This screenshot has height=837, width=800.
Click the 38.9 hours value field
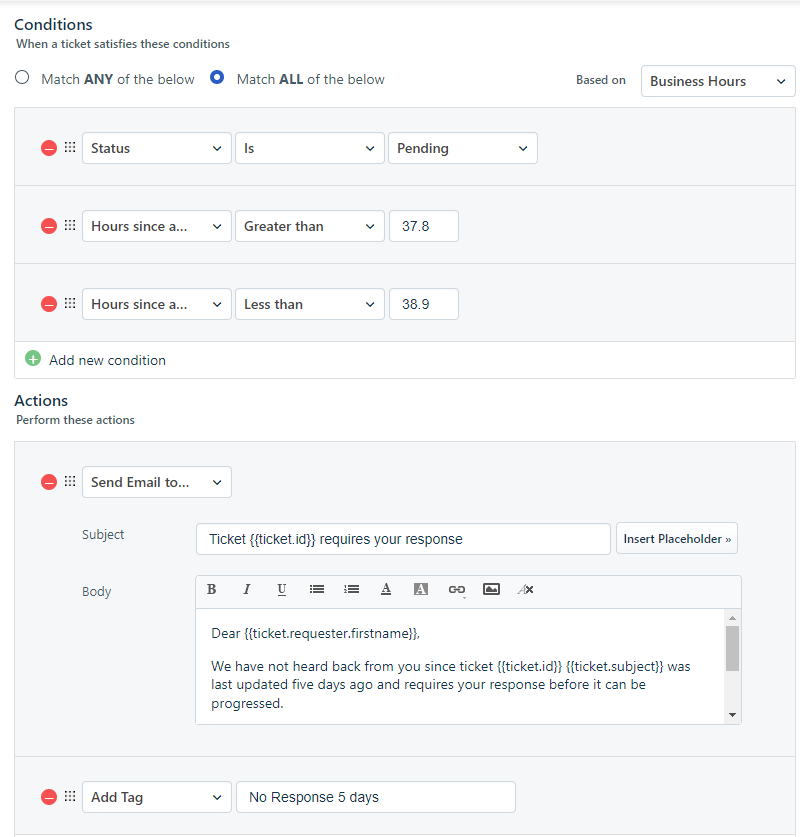point(424,304)
